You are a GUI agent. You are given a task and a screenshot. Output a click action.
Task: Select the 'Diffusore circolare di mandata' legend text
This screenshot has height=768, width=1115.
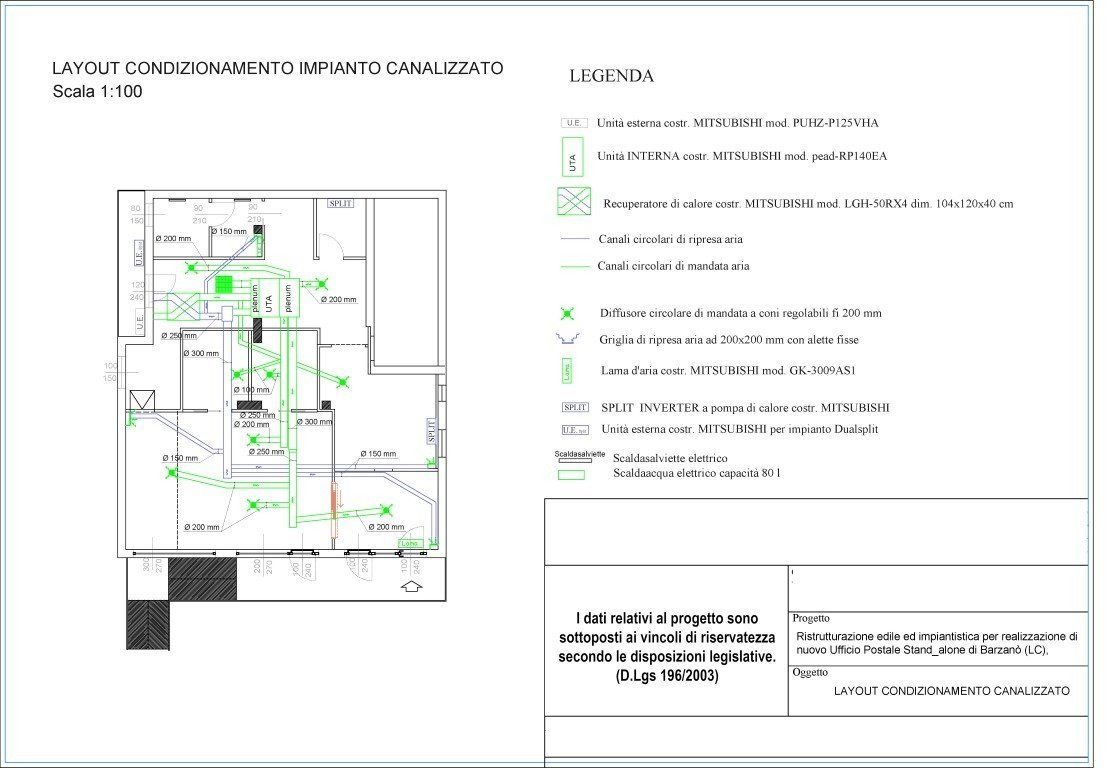pyautogui.click(x=740, y=313)
